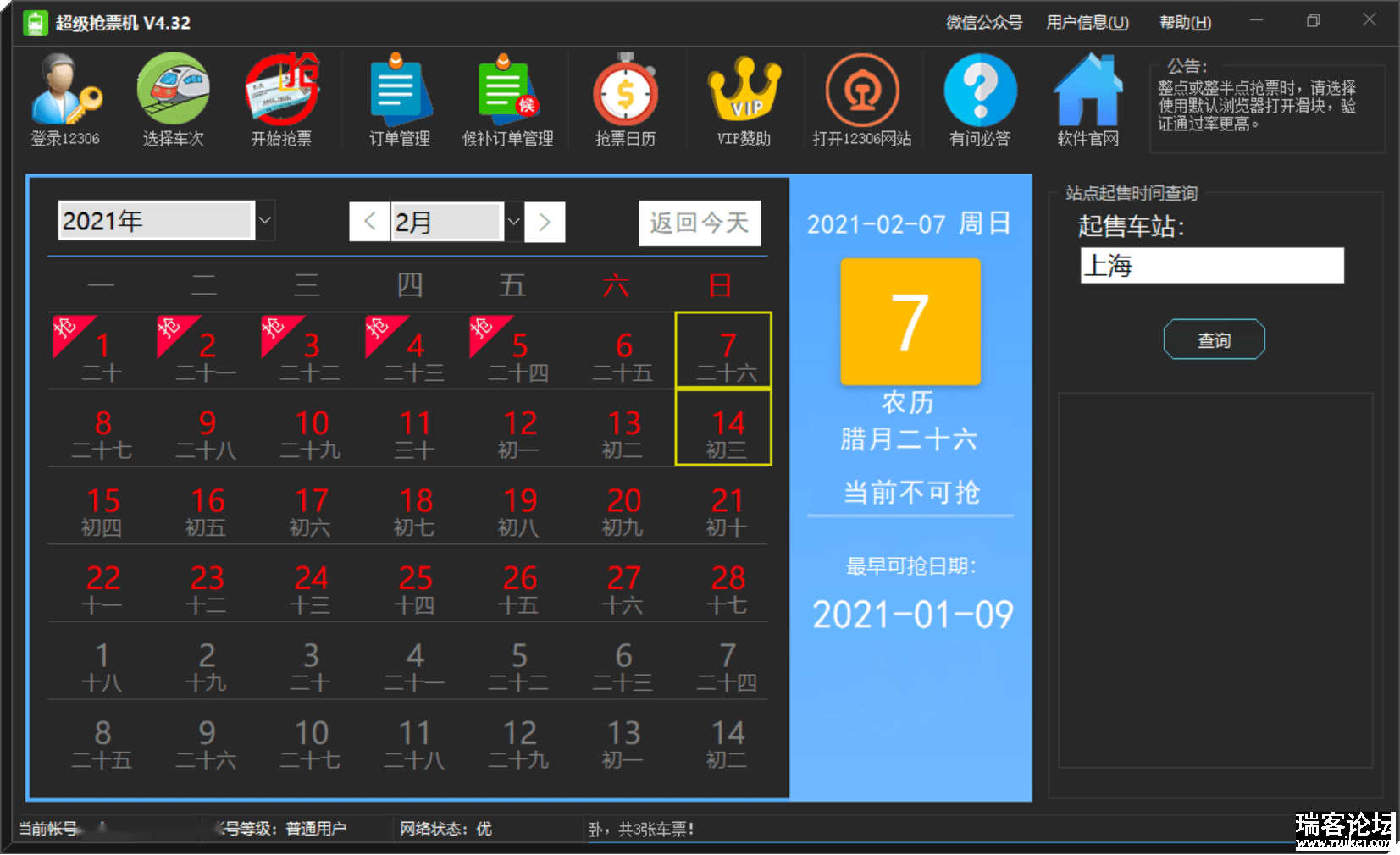Image resolution: width=1400 pixels, height=855 pixels.
Task: Open the 用户信息(U) menu
Action: pos(1087,23)
